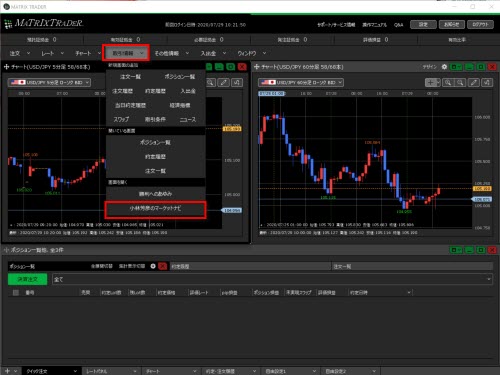The width and height of the screenshot is (500, 375).
Task: Click the green 決済注文 button
Action: (x=27, y=279)
